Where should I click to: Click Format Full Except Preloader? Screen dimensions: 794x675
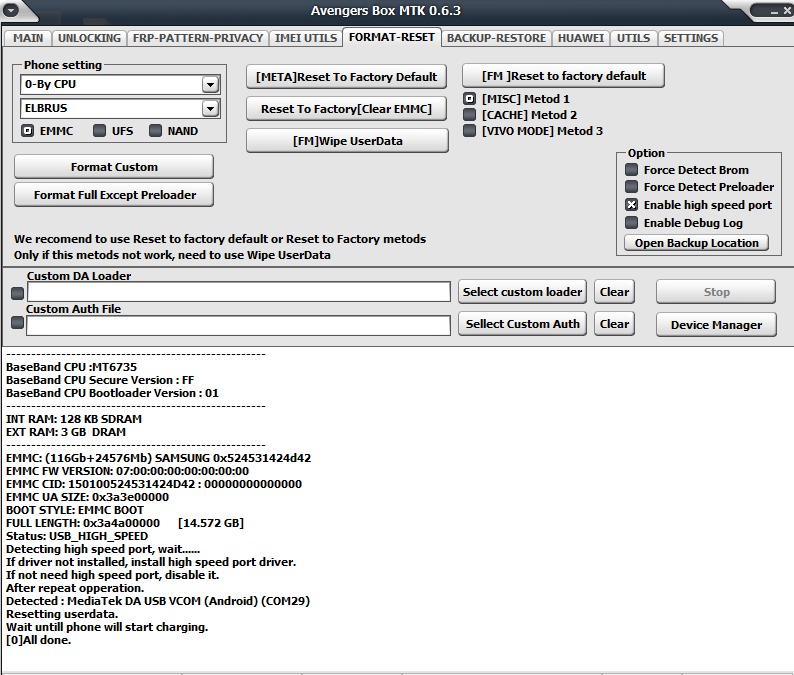click(x=114, y=195)
